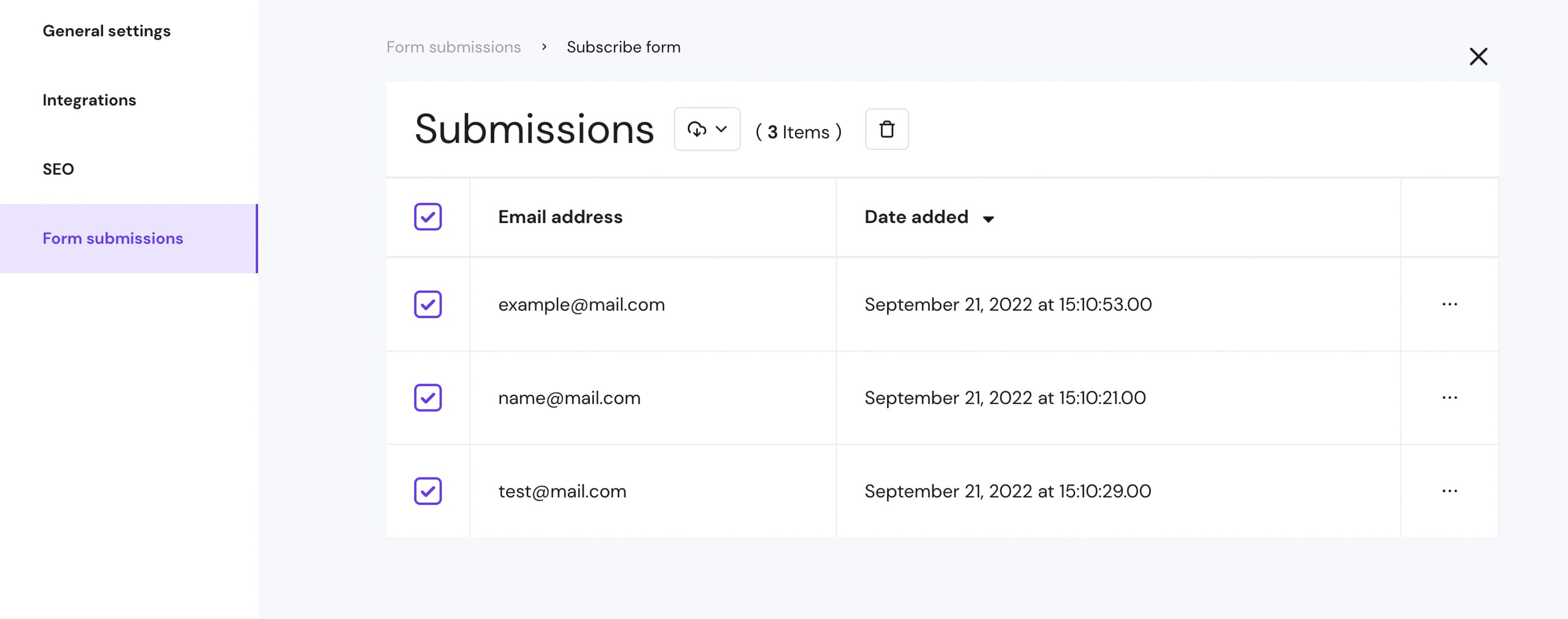Go to Integrations section
The image size is (1568, 619).
[x=89, y=100]
